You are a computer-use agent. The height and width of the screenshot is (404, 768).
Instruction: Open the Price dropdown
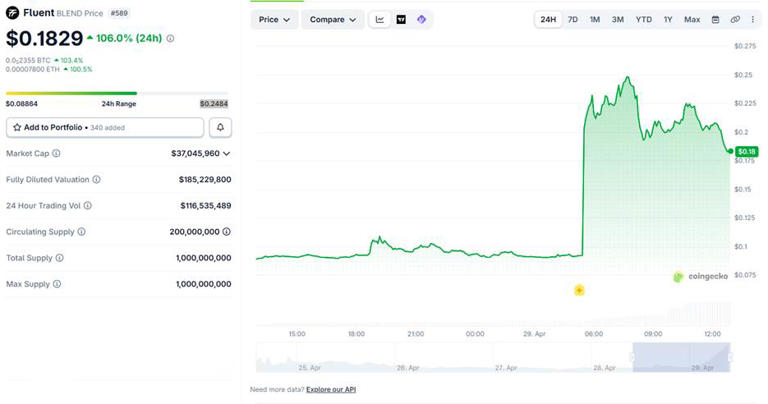274,19
